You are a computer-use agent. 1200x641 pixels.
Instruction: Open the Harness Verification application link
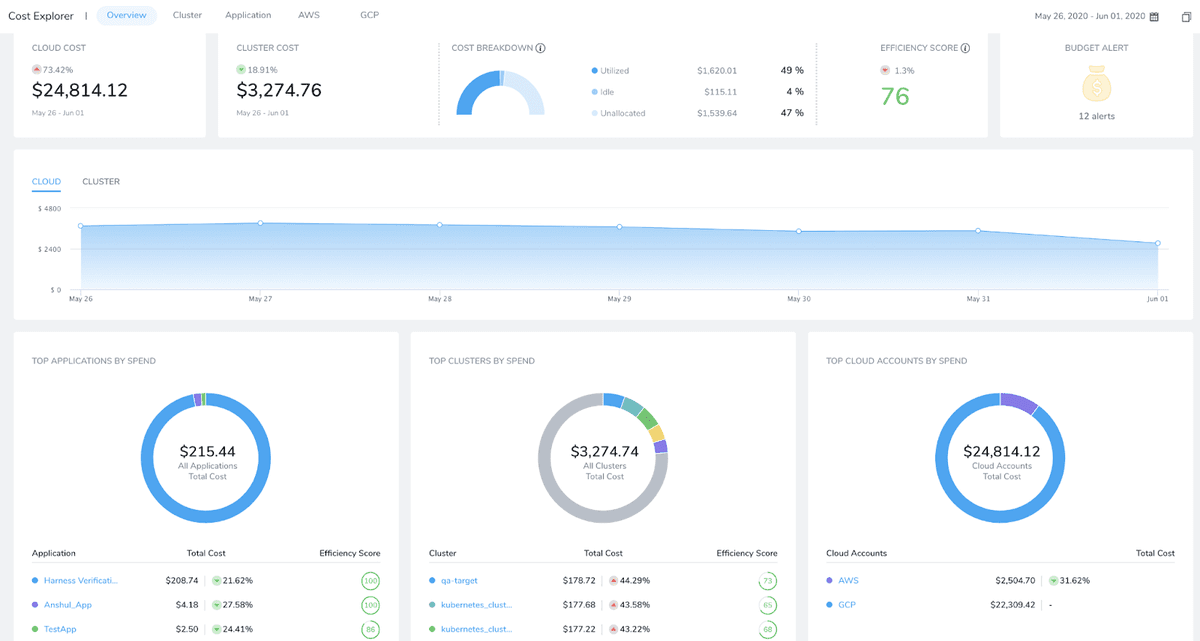(x=81, y=580)
